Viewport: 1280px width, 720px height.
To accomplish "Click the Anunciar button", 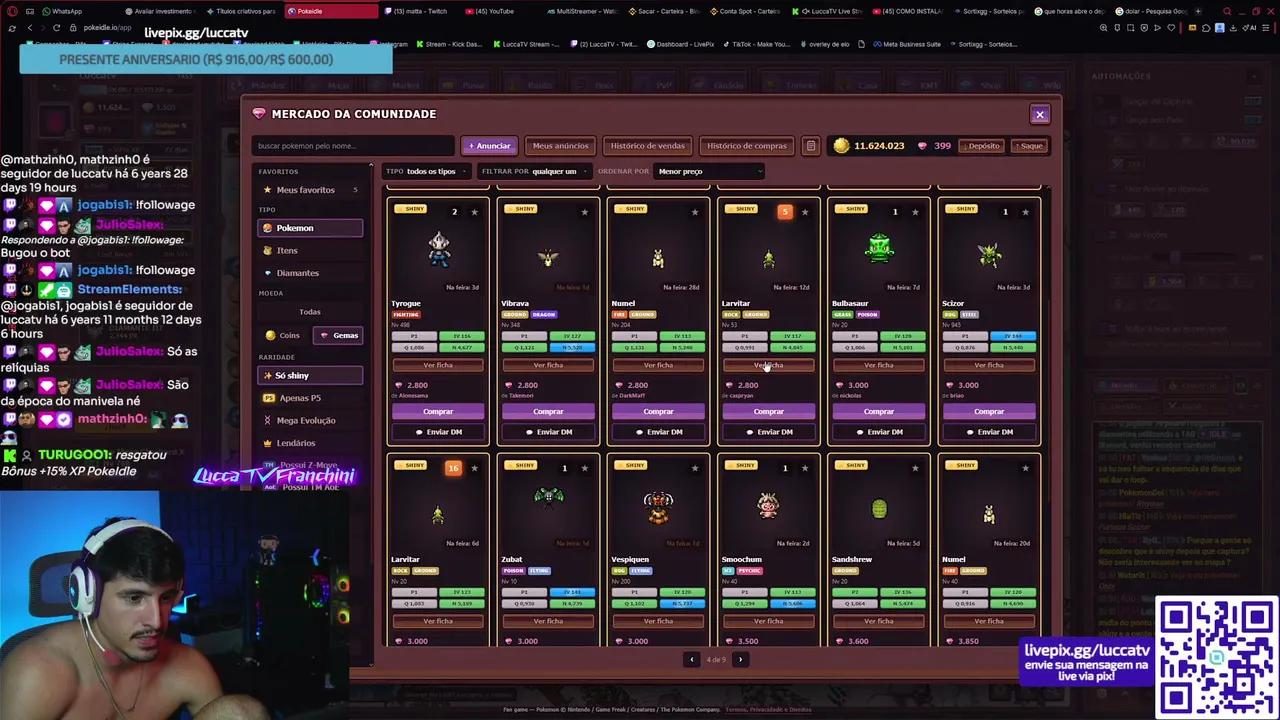I will (490, 146).
